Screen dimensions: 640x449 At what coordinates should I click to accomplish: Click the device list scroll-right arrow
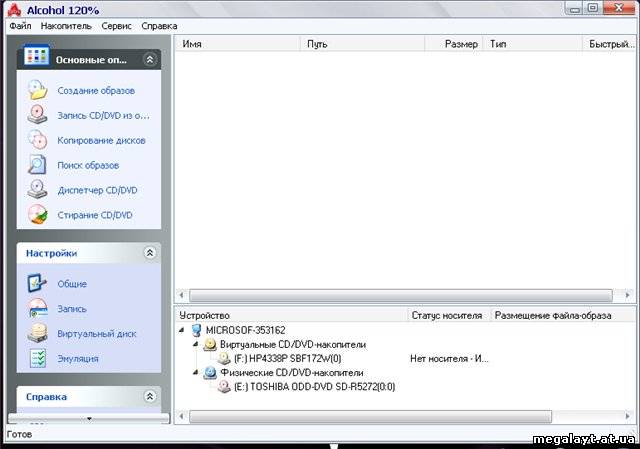627,416
